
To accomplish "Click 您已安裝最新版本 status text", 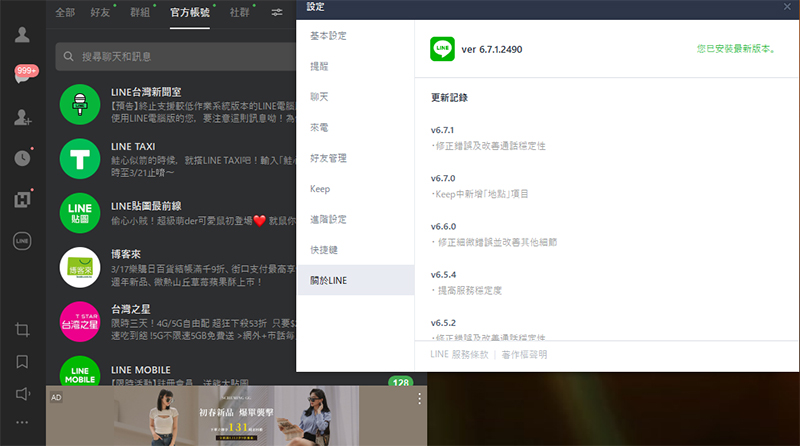I will [737, 49].
